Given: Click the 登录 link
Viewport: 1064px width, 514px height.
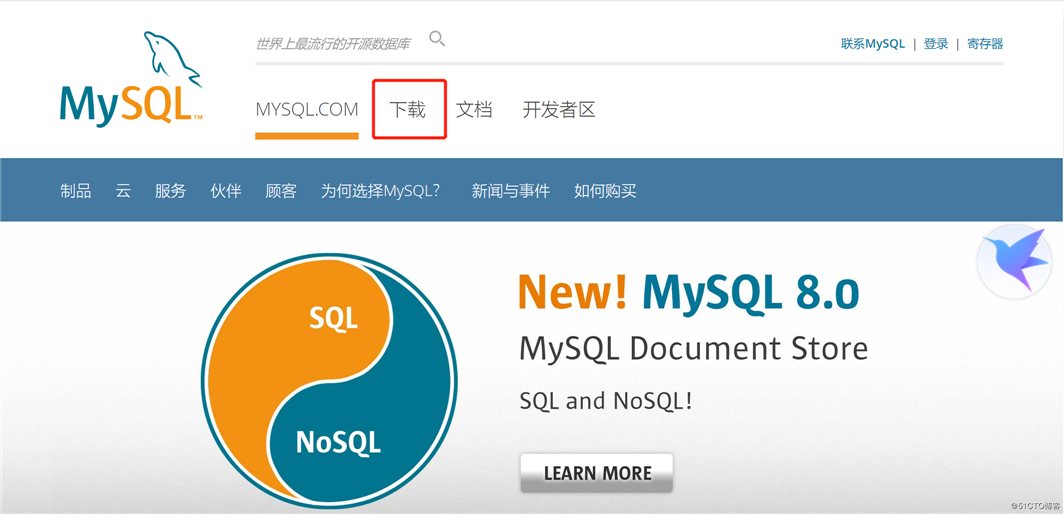Looking at the screenshot, I should click(x=936, y=44).
